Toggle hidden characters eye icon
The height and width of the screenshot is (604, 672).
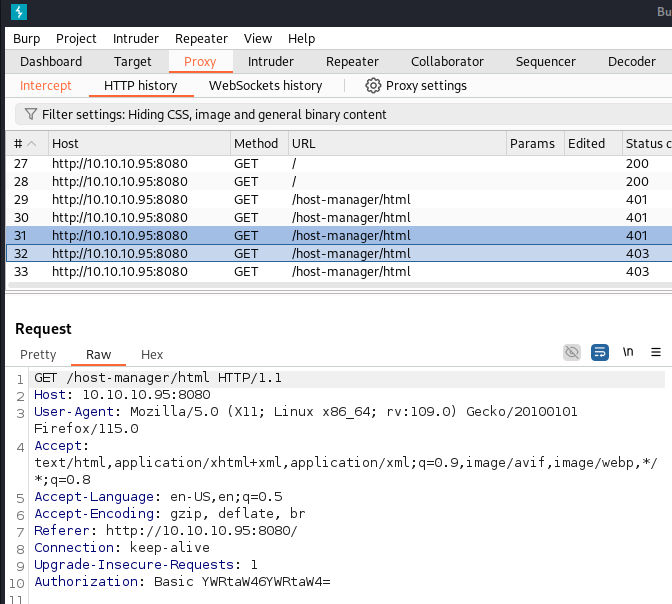pyautogui.click(x=572, y=353)
